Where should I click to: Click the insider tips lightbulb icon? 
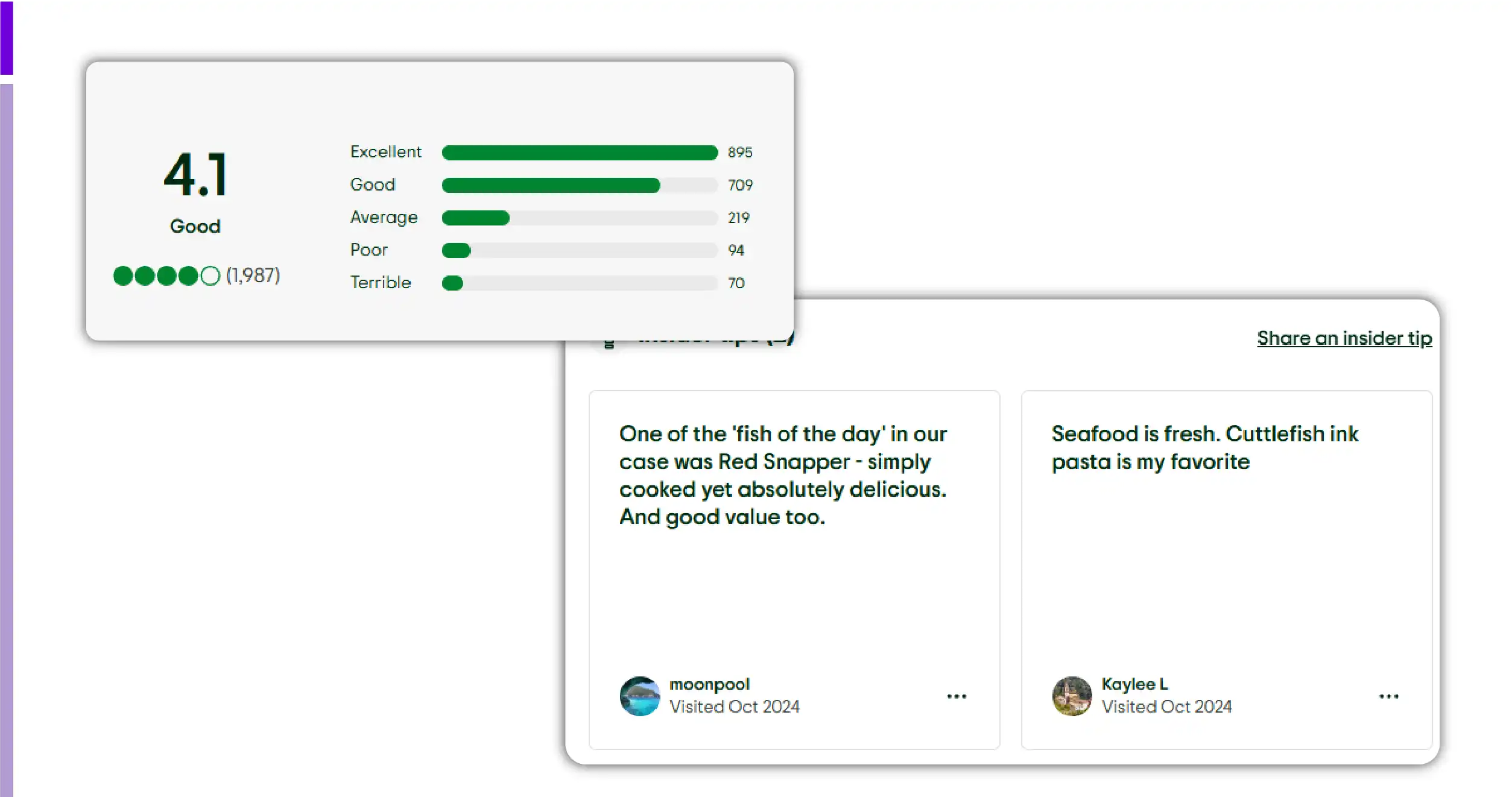609,344
